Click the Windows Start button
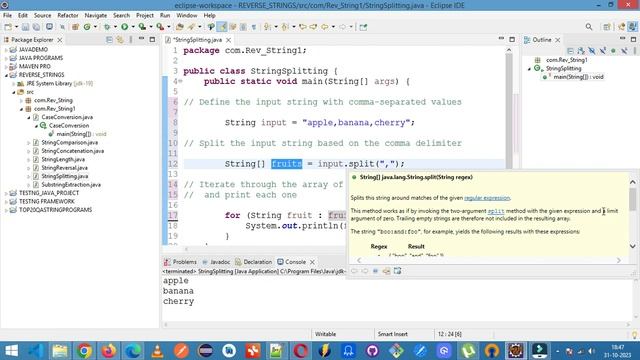Image resolution: width=640 pixels, height=360 pixels. [11, 351]
